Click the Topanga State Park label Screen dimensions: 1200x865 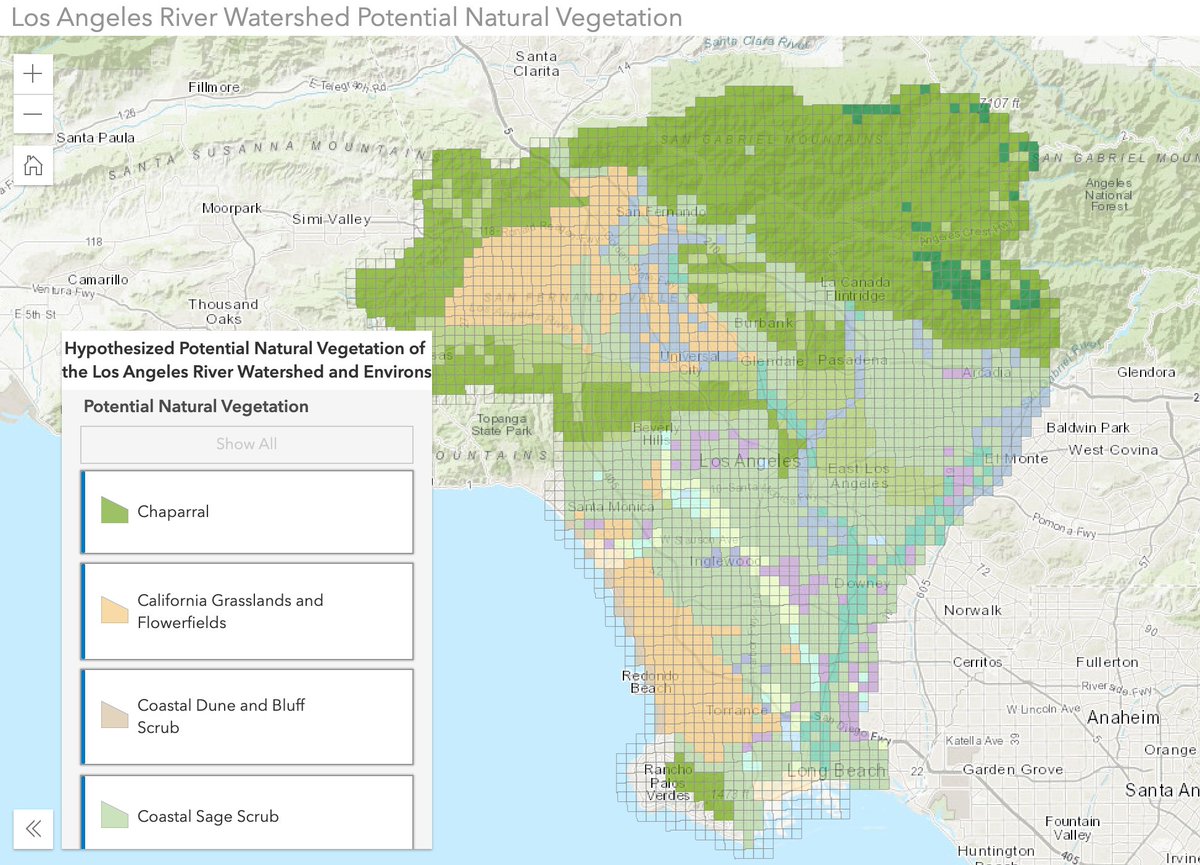(502, 424)
